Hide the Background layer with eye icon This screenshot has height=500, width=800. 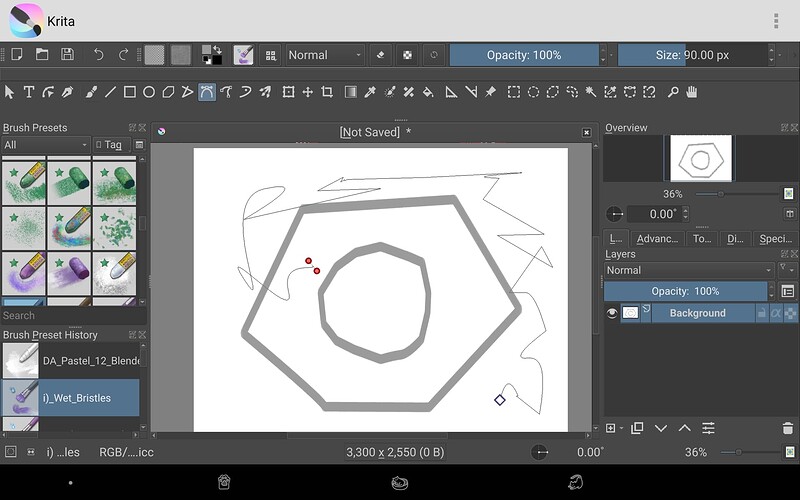click(x=612, y=313)
